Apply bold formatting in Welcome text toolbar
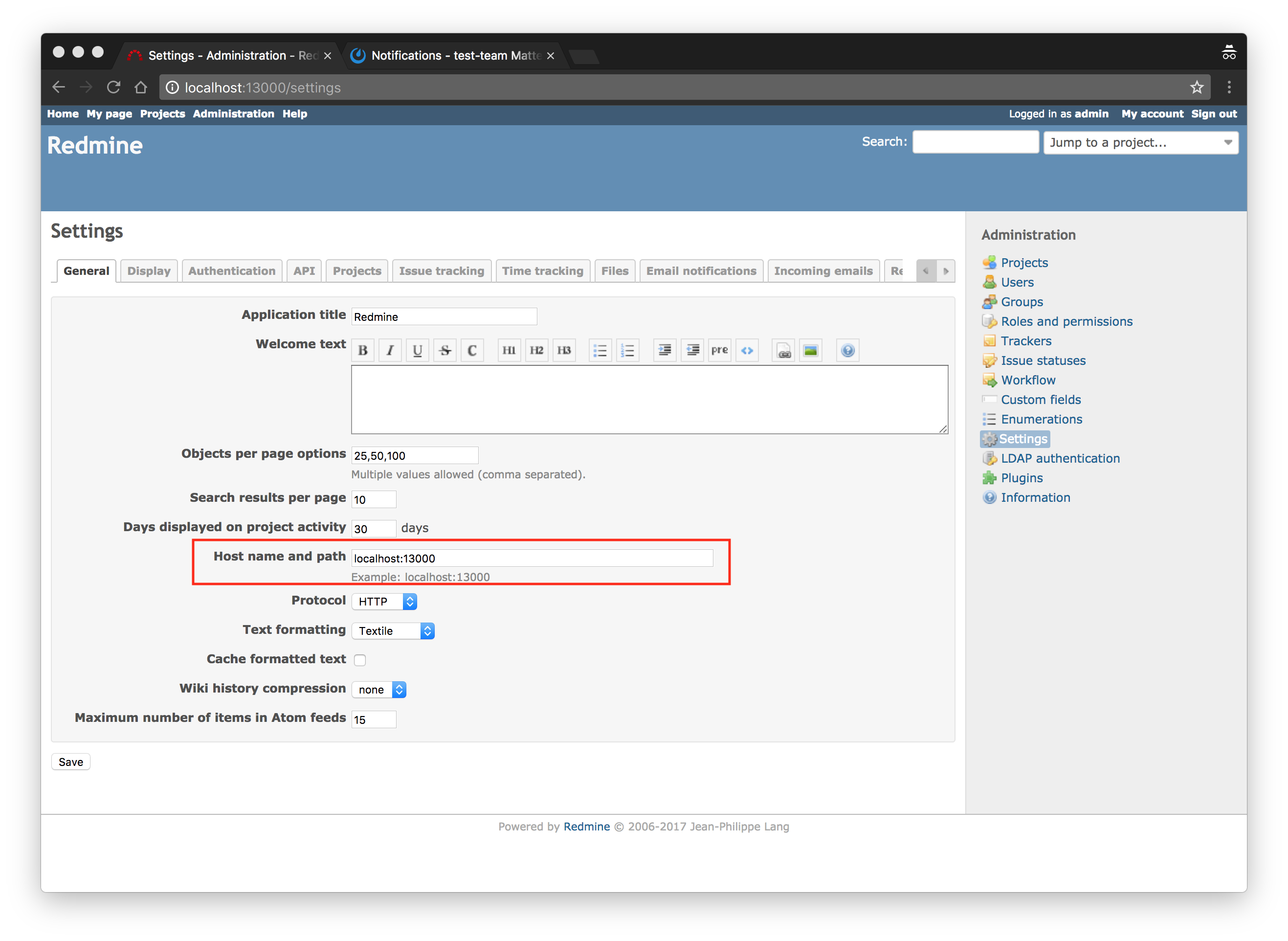Image resolution: width=1288 pixels, height=941 pixels. coord(363,350)
